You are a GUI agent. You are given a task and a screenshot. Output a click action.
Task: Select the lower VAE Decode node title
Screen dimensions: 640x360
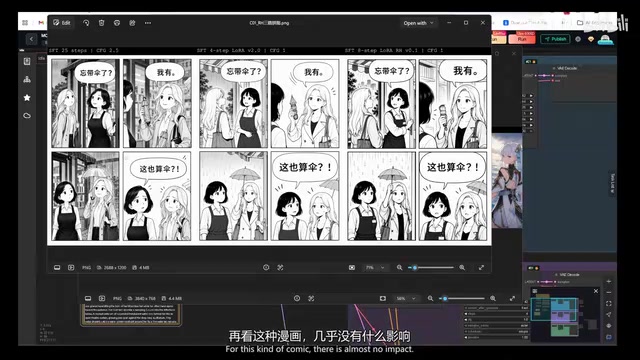click(569, 275)
